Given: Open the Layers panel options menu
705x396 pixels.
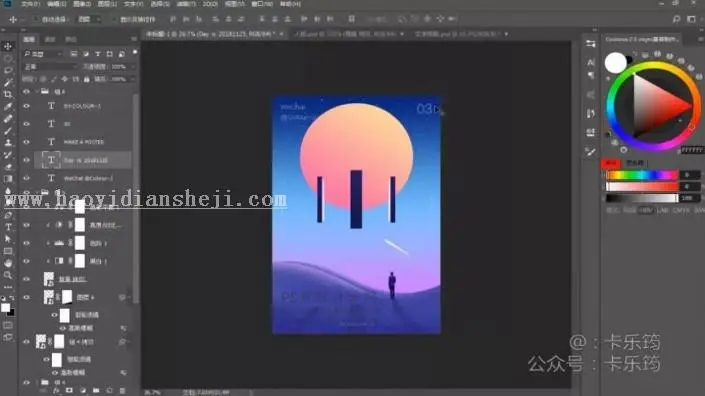Looking at the screenshot, I should click(x=134, y=40).
